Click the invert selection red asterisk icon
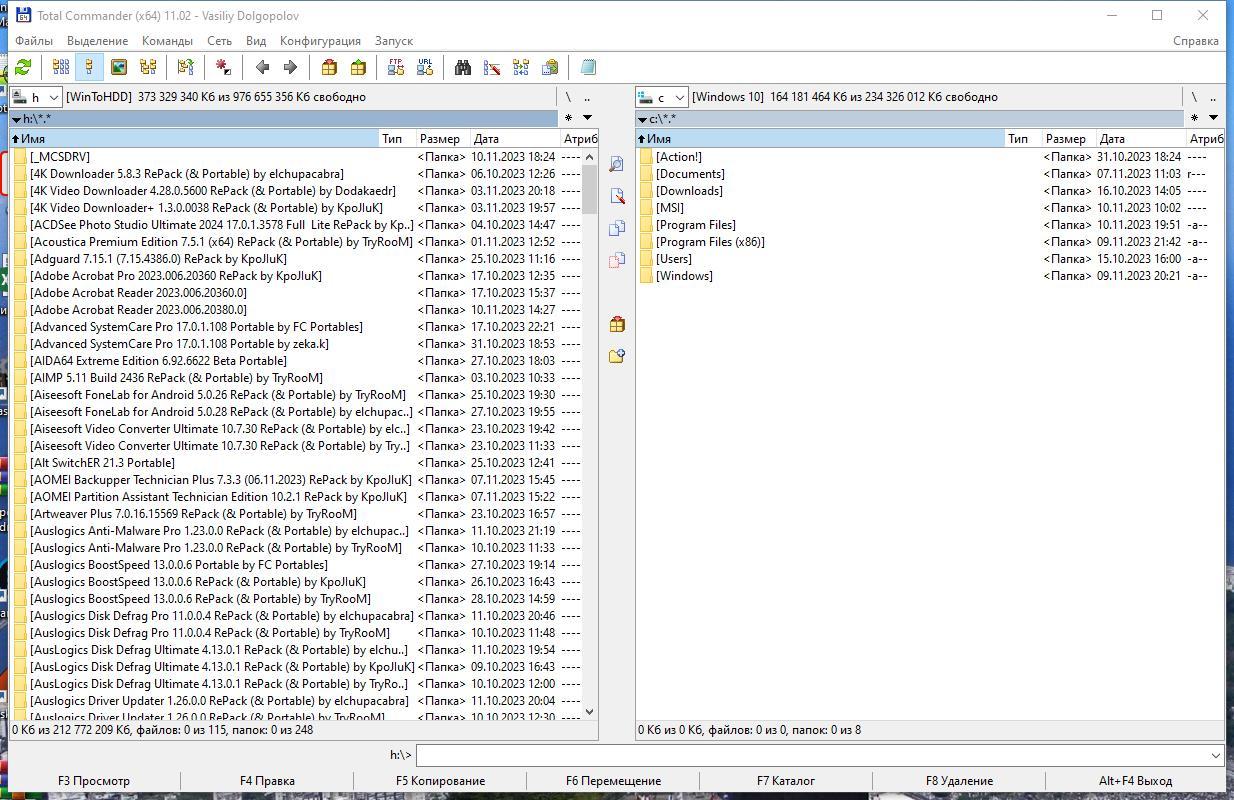This screenshot has width=1234, height=800. 223,67
